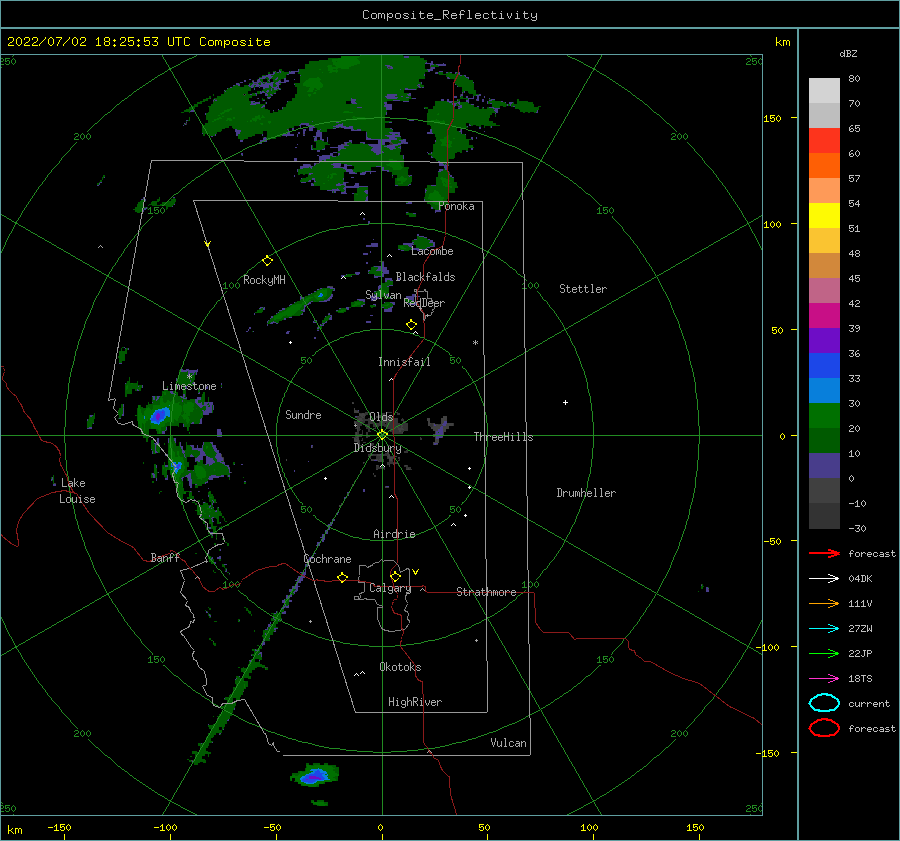The image size is (900, 841).
Task: Click yellow diamond marker near RockyMH
Action: coord(267,261)
